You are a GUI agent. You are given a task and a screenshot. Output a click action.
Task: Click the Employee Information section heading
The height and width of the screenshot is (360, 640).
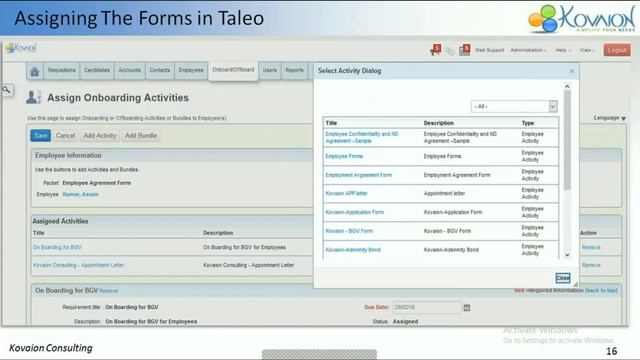point(68,156)
